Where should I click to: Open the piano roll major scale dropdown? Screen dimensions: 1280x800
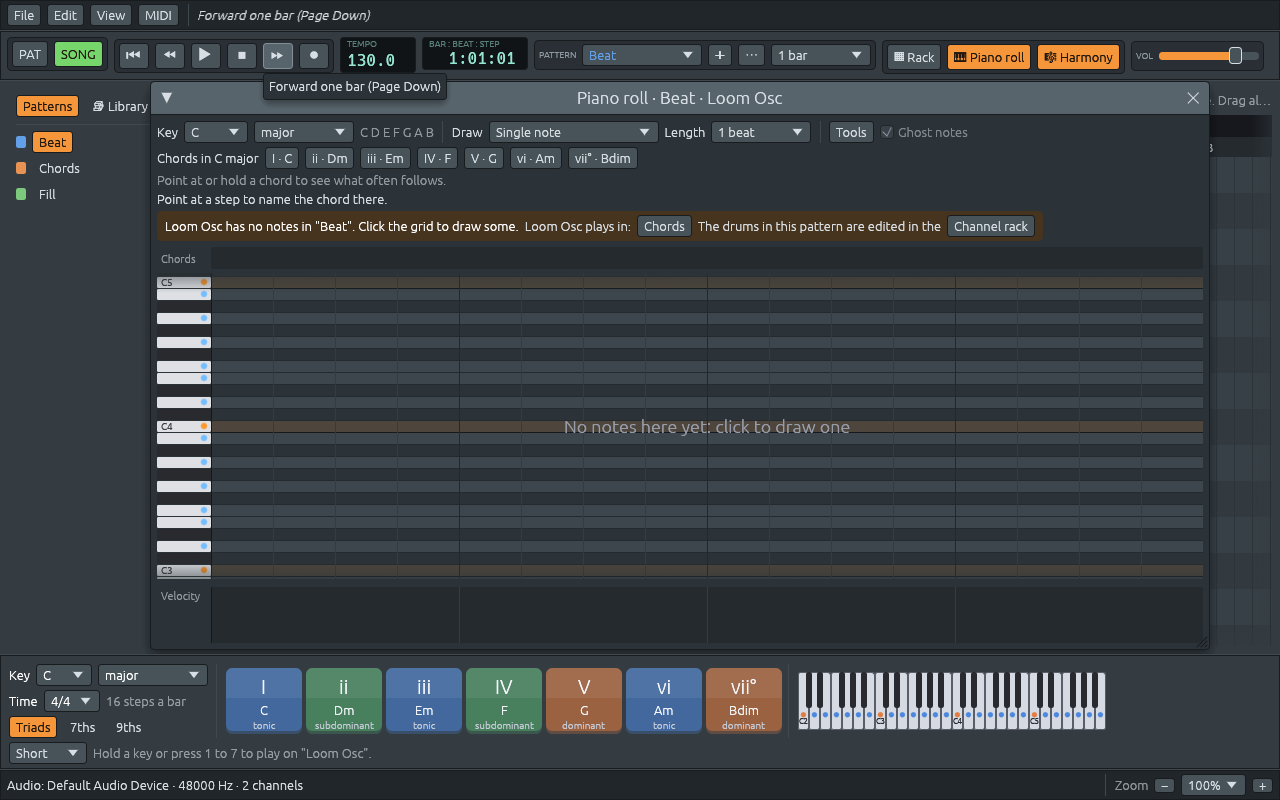[x=303, y=132]
